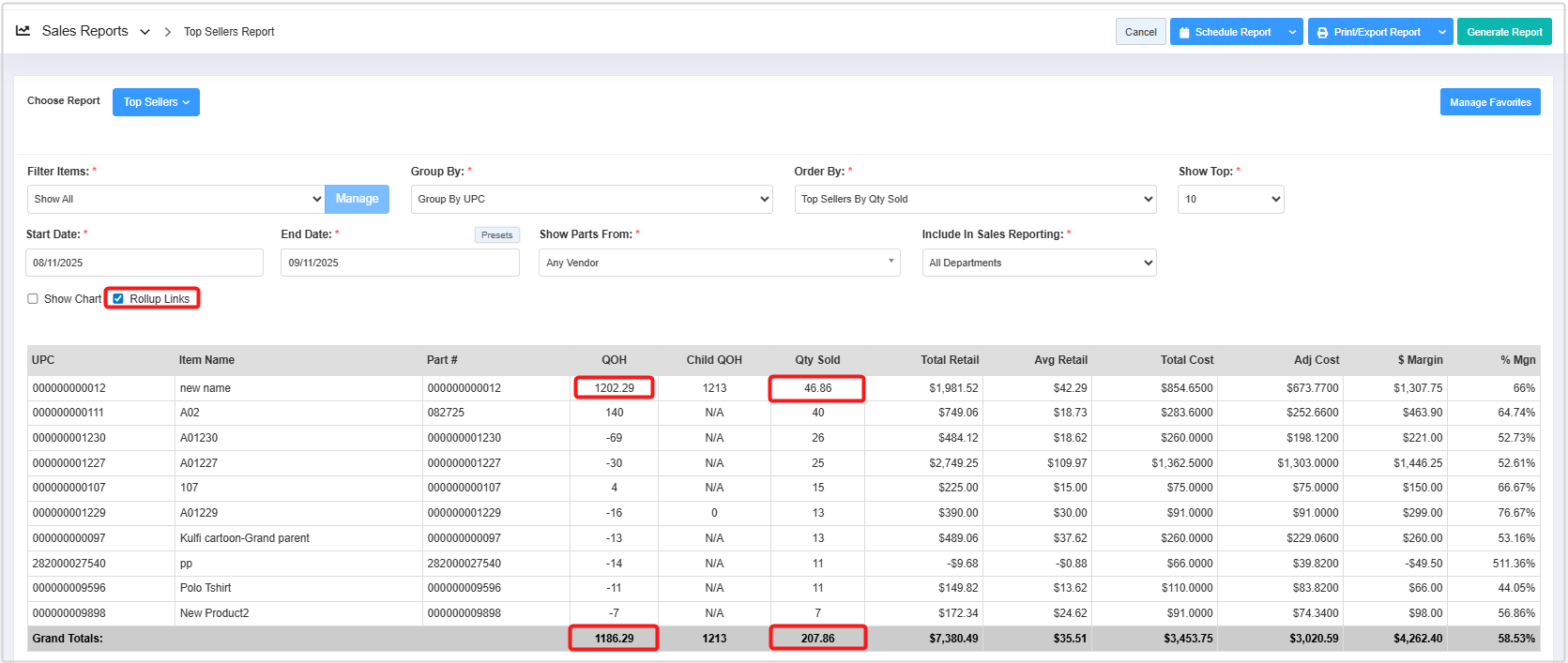Click the Sales Reports chart icon

click(23, 31)
